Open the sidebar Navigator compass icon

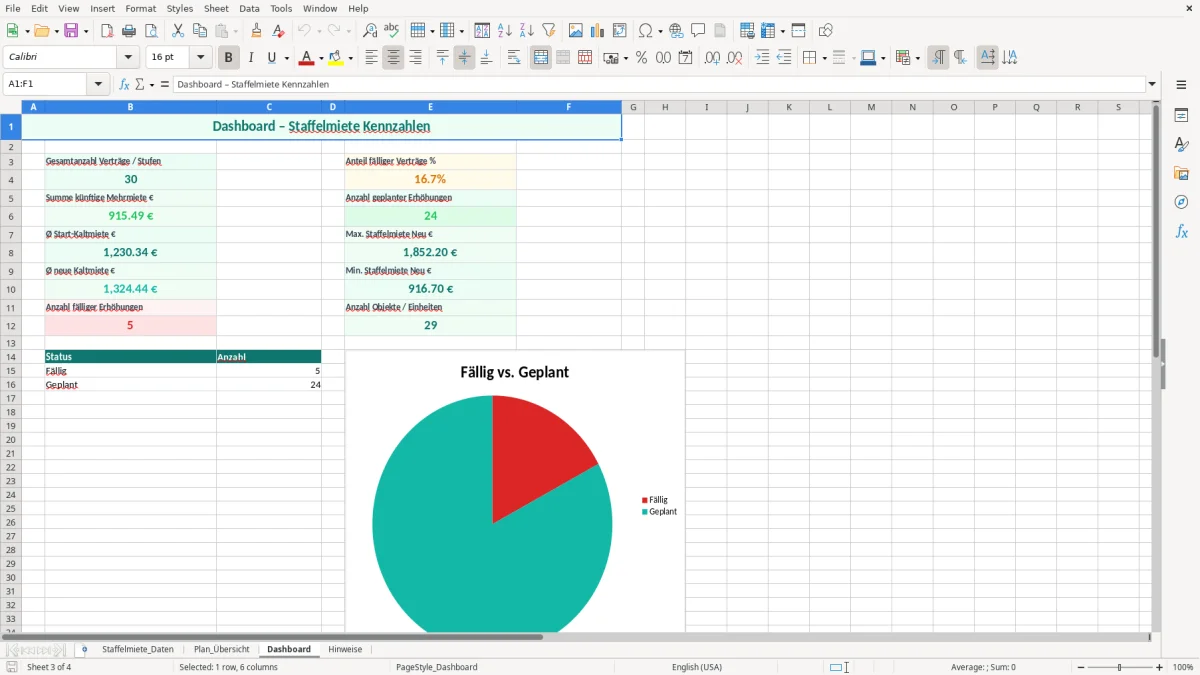1181,202
